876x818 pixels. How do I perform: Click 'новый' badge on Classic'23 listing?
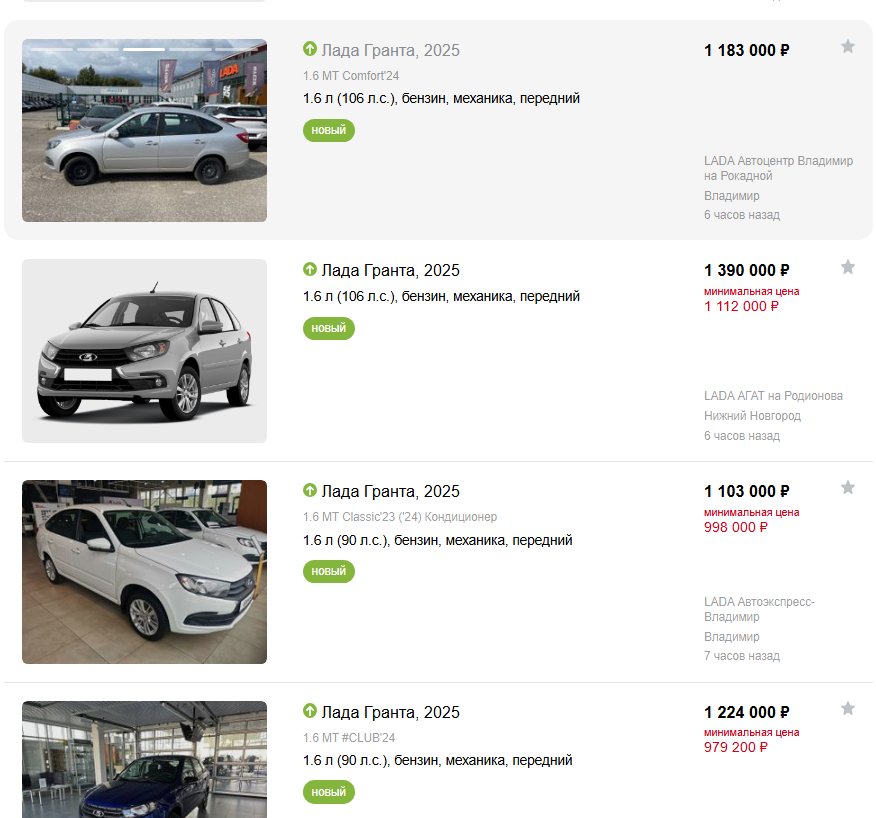point(328,571)
